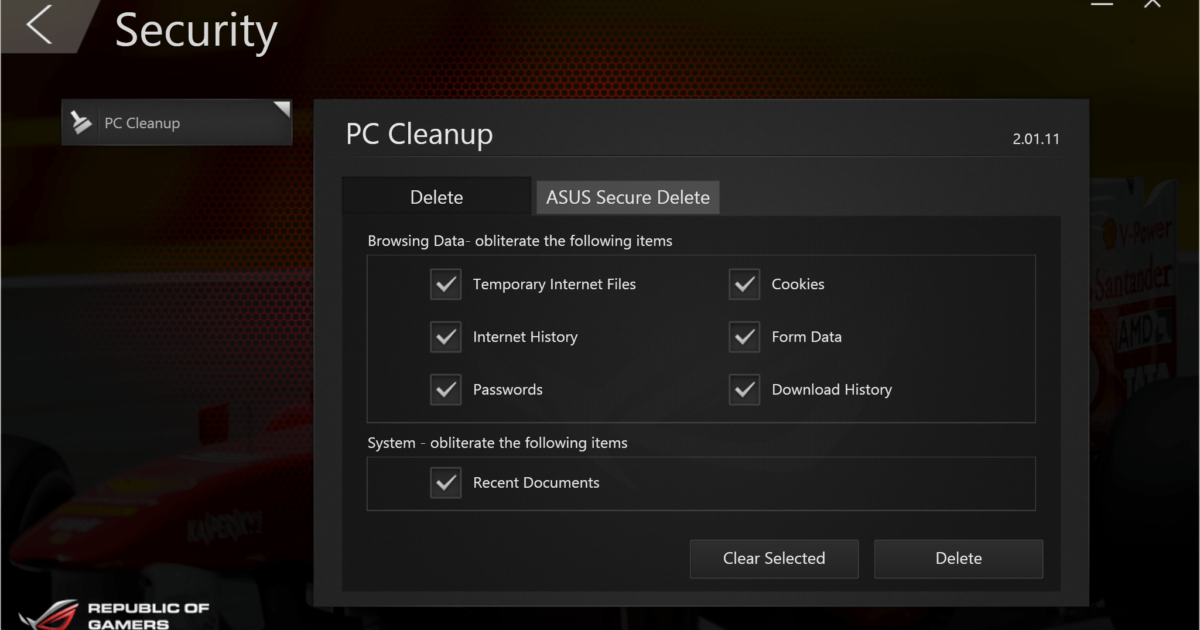Disable the Cookies checkbox

[744, 284]
